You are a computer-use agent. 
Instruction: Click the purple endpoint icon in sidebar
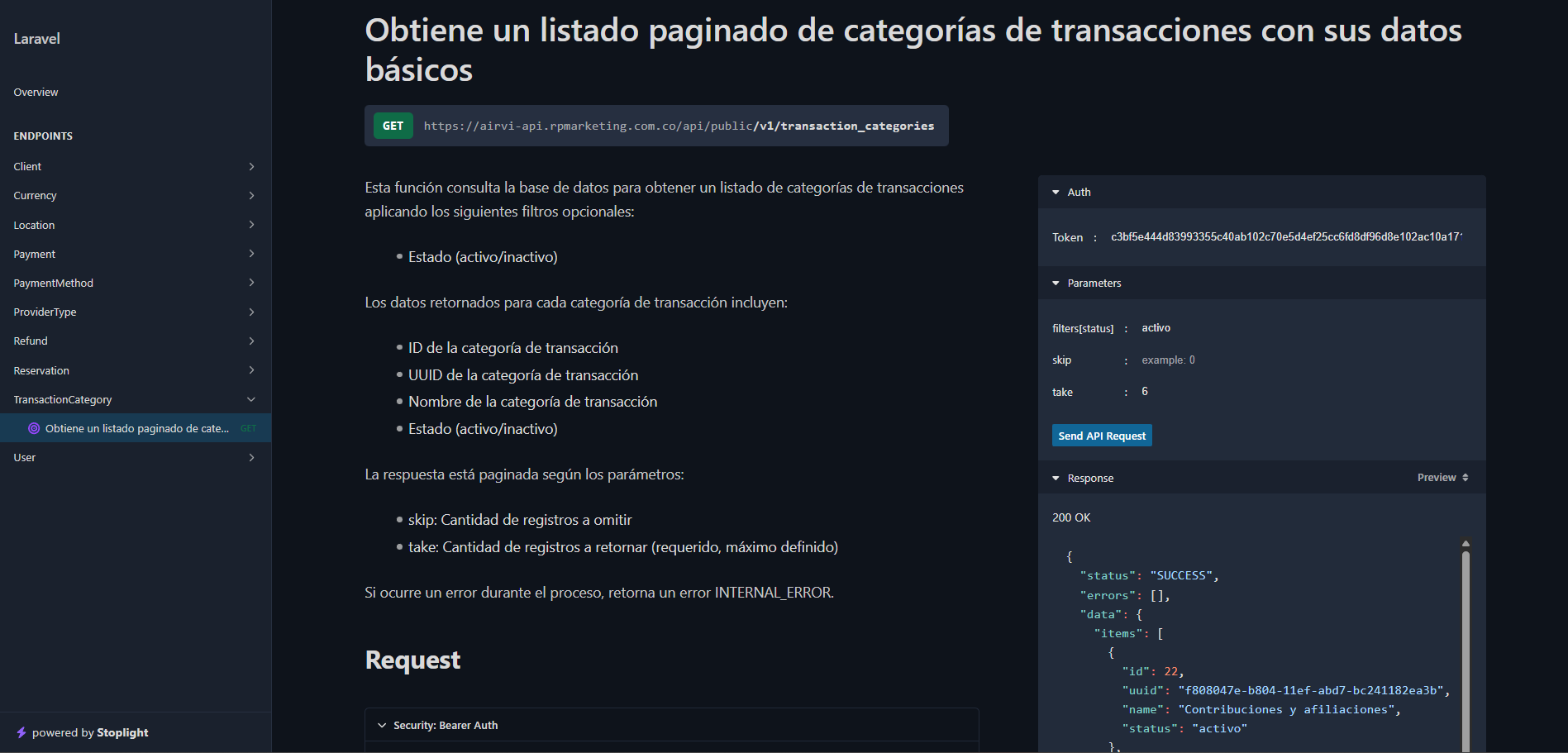pyautogui.click(x=34, y=428)
